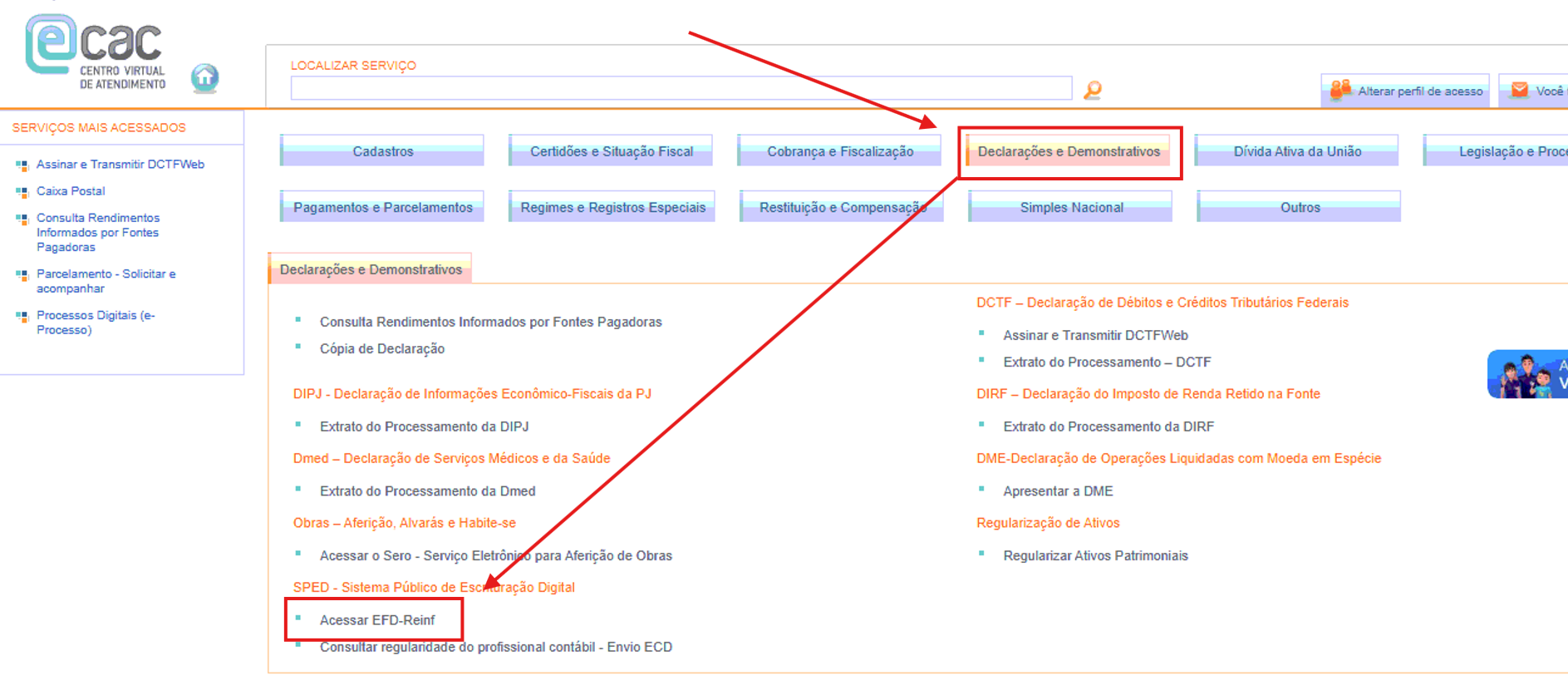Click the envelope mailbox icon
Viewport: 1568px width, 700px height.
(1520, 90)
